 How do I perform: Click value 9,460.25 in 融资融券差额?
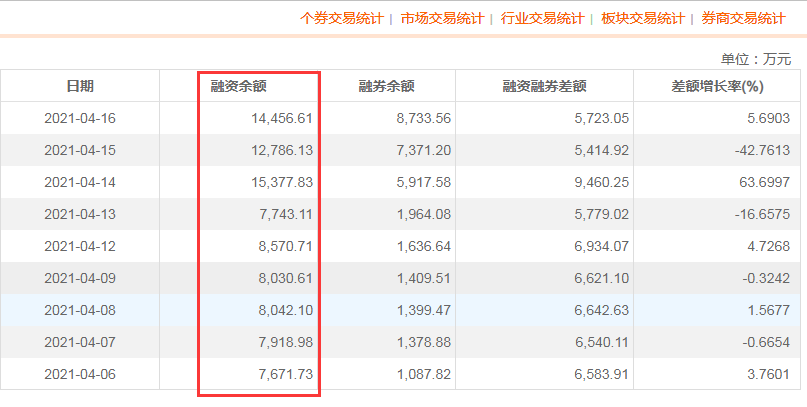[602, 182]
